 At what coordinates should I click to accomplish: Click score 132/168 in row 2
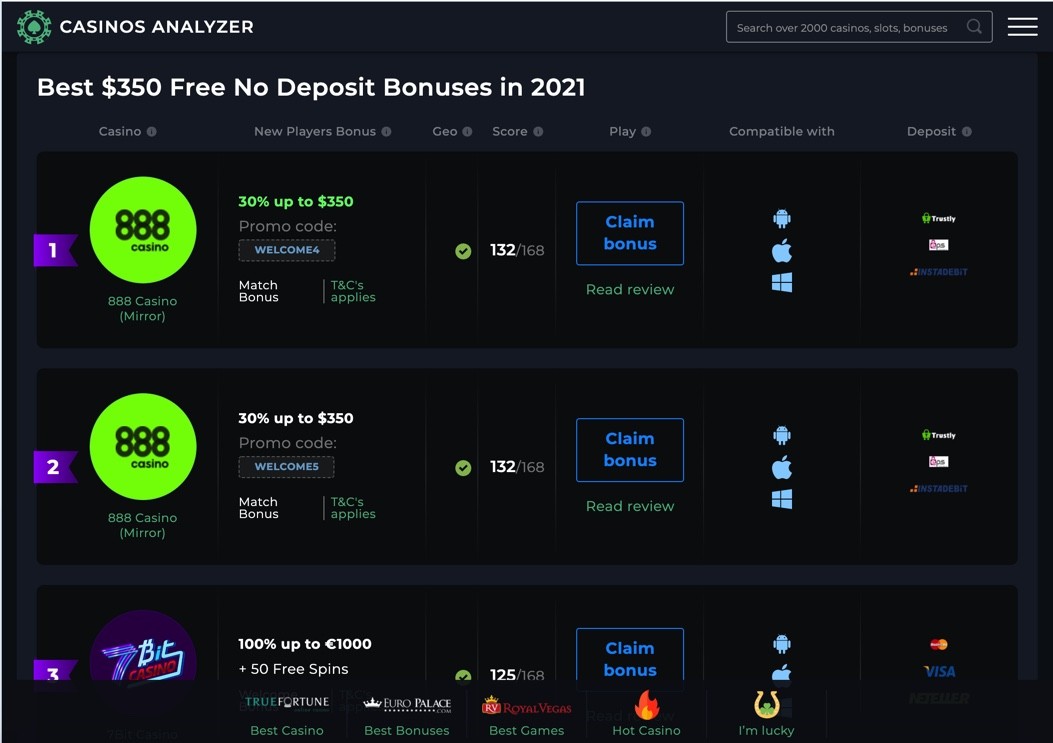(x=517, y=468)
